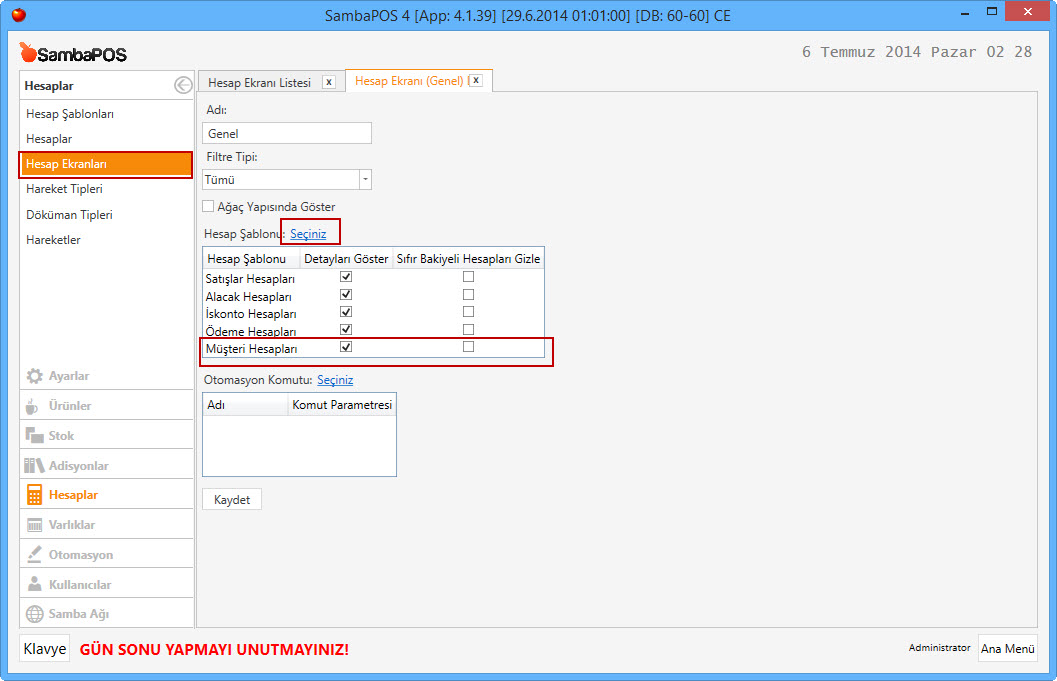Open Otomasyon using its pencil icon
1057x681 pixels.
tap(34, 555)
